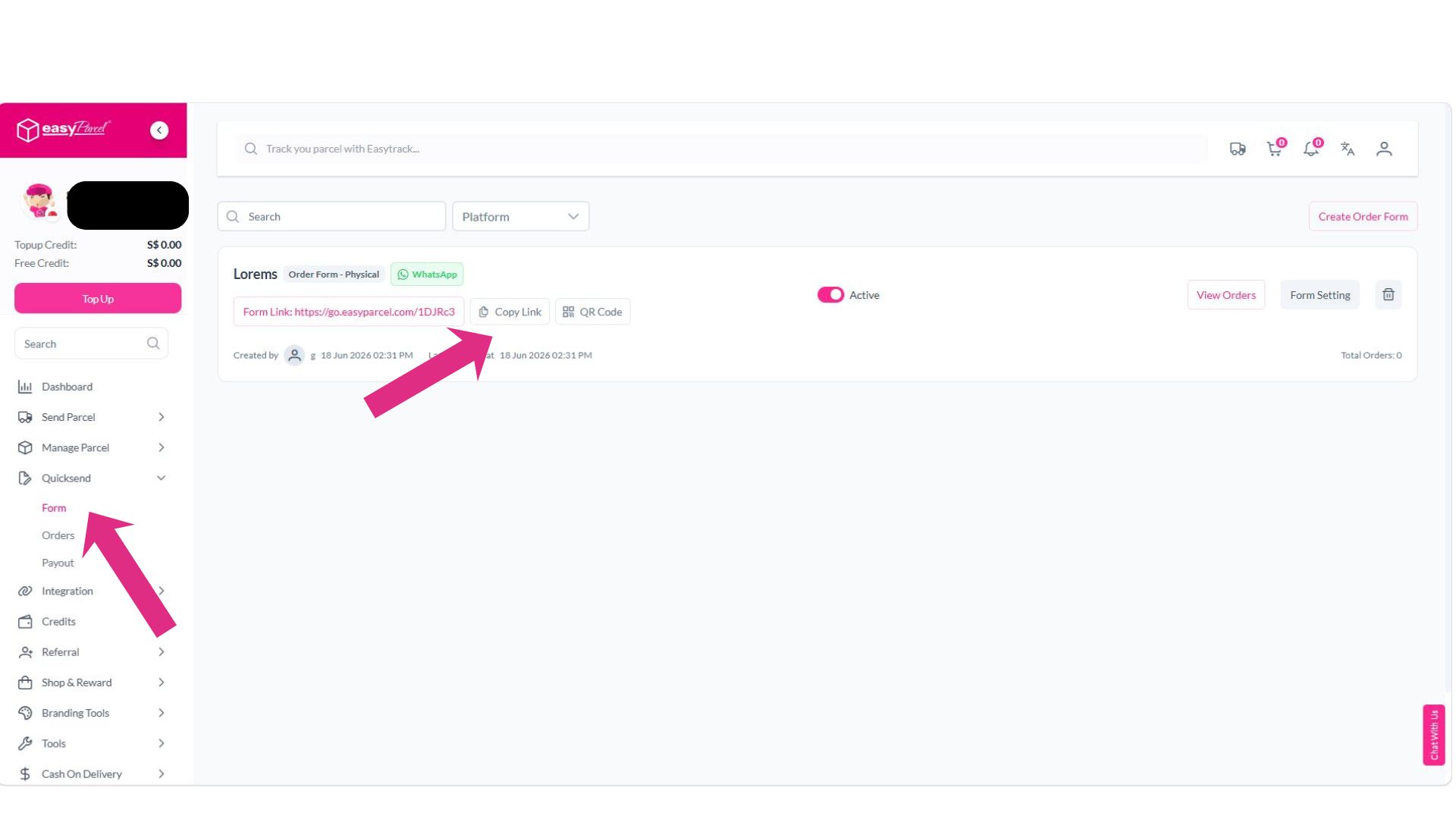Open the delivery truck icon in header
The width and height of the screenshot is (1456, 819).
1238,149
